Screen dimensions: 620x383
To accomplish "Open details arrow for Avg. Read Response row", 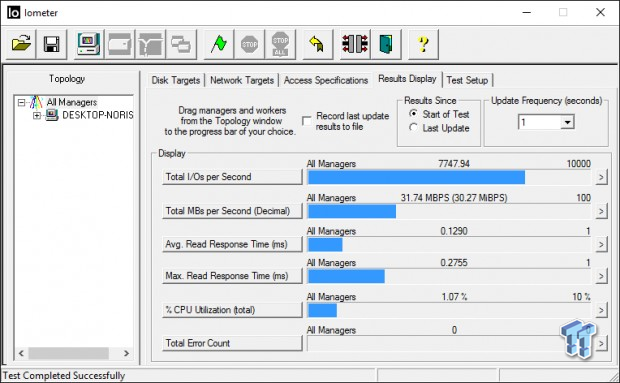I will [601, 244].
